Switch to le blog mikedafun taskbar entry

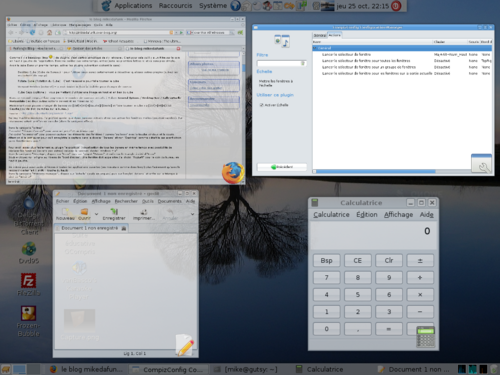(86, 369)
